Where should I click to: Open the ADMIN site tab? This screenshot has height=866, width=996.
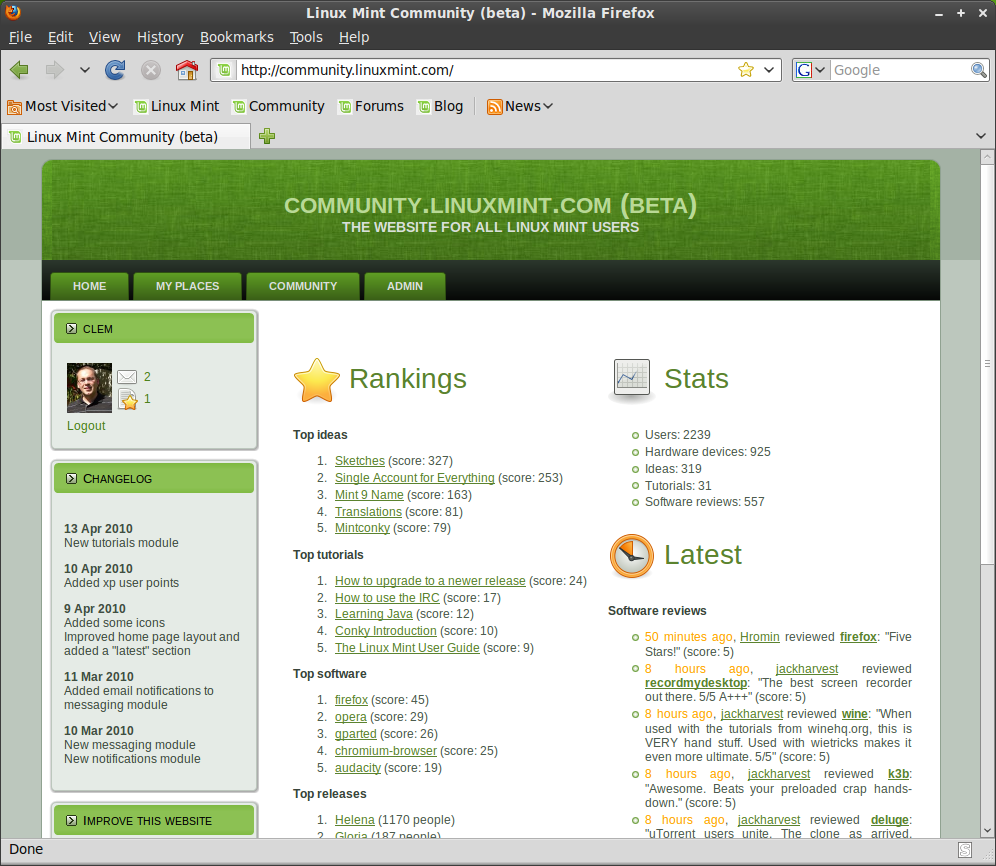[405, 286]
